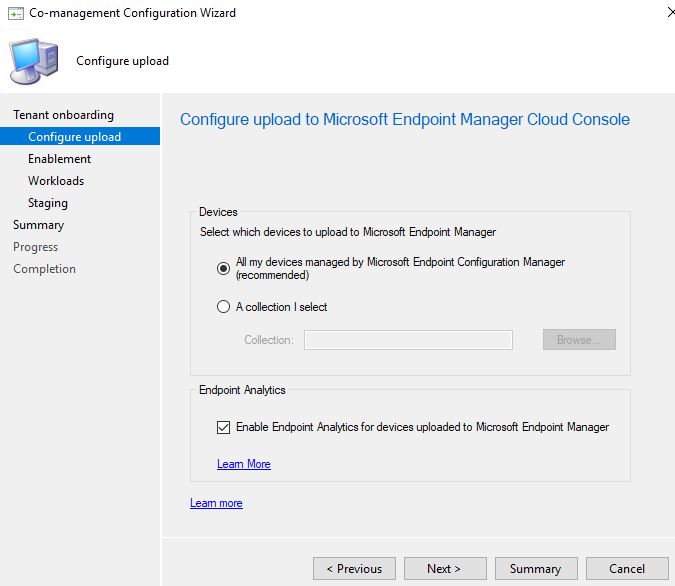
Task: Advance with the Next button
Action: tap(445, 569)
